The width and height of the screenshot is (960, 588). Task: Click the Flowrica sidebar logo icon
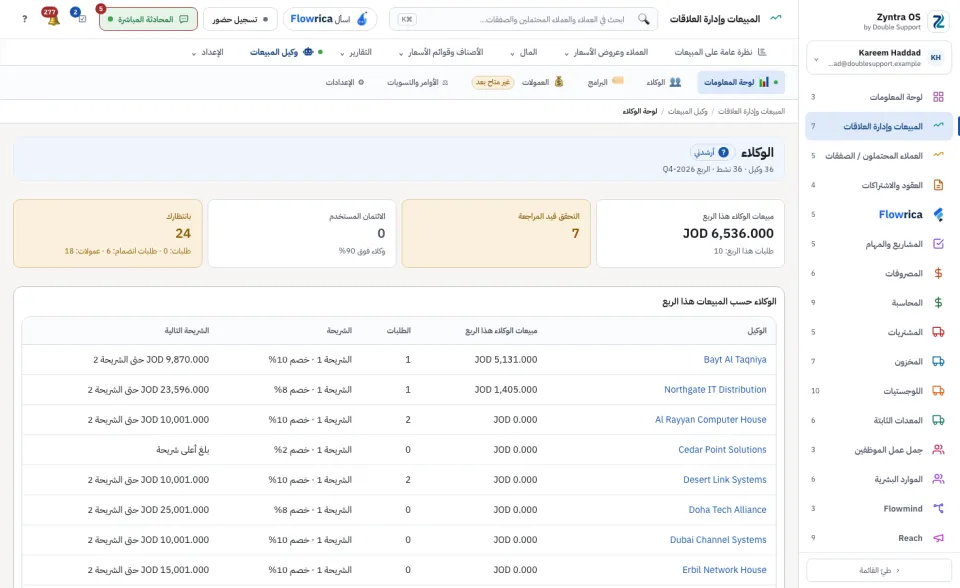point(938,214)
